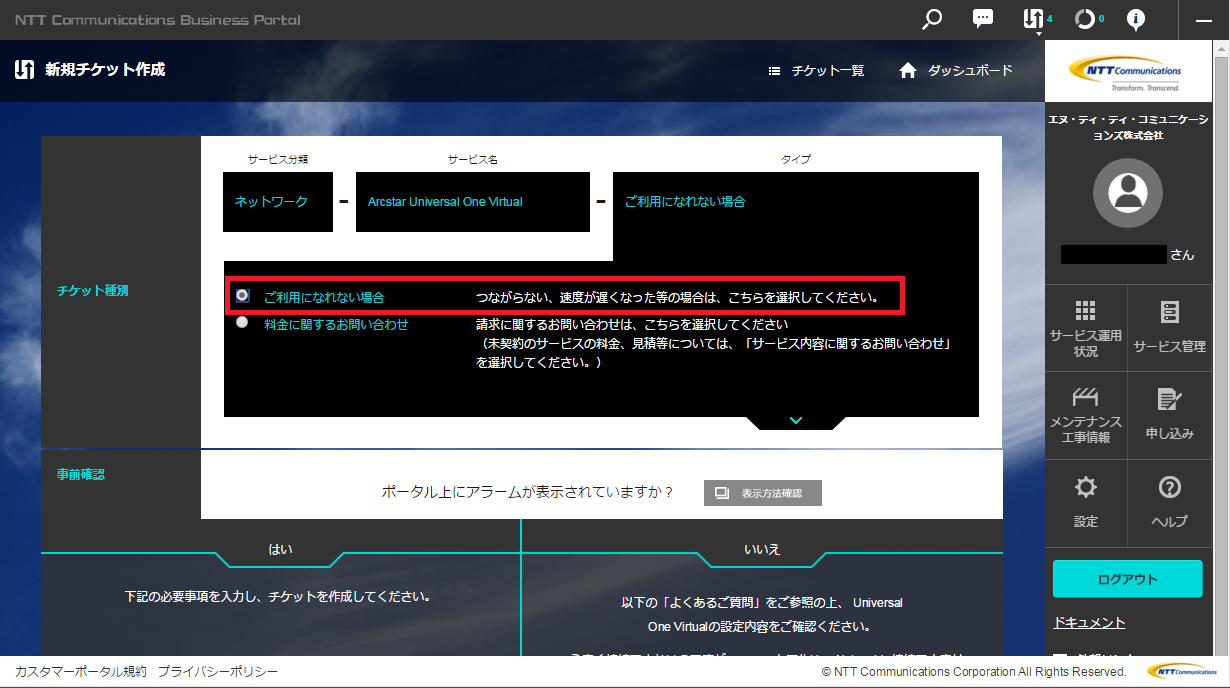Viewport: 1230px width, 688px height.
Task: Go to チケット一覧 ticket list
Action: 816,71
